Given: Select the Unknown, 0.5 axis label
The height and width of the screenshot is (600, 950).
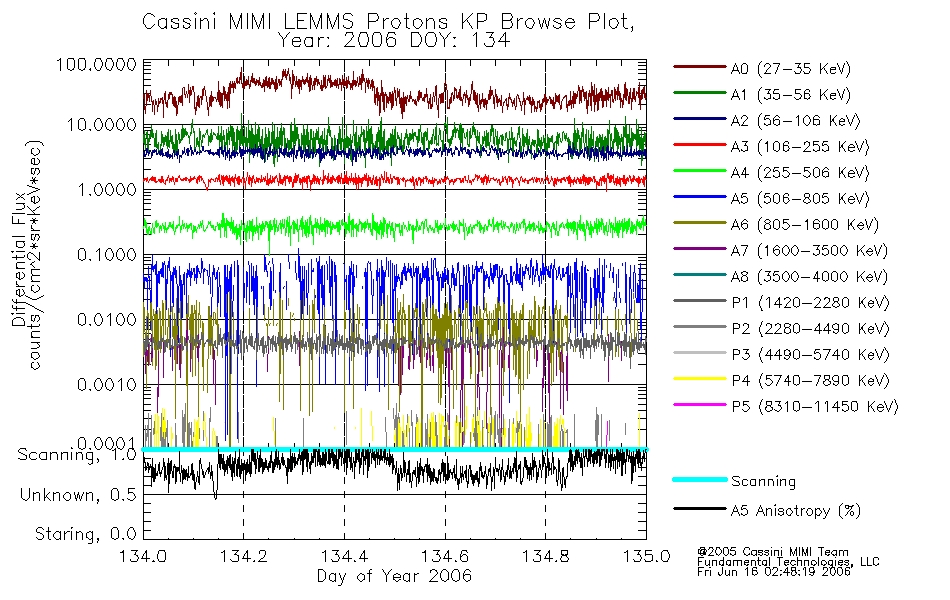Looking at the screenshot, I should point(78,495).
